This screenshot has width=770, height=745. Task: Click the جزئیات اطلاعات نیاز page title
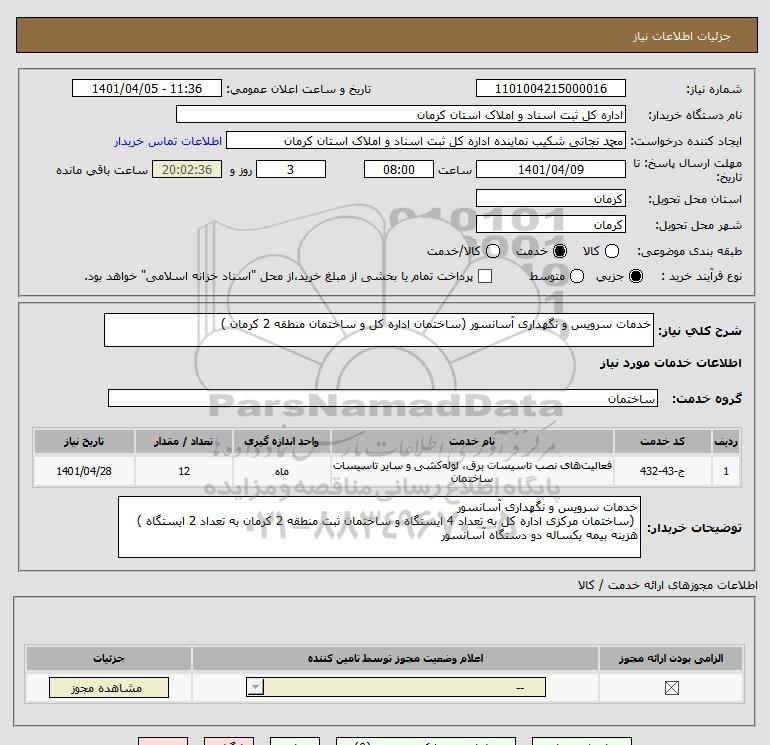point(682,36)
